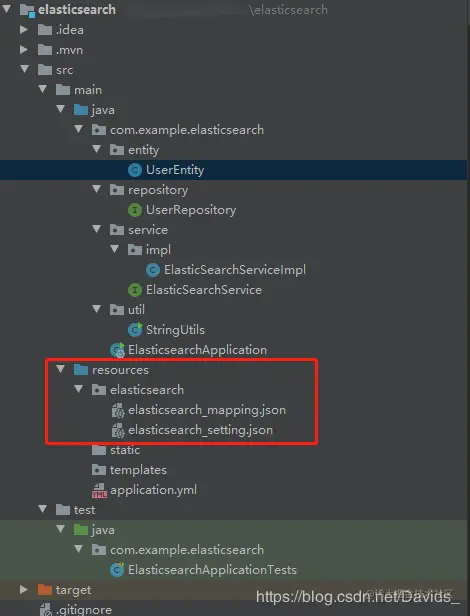Viewport: 470px width, 616px height.
Task: Click the repository package icon
Action: click(x=117, y=190)
